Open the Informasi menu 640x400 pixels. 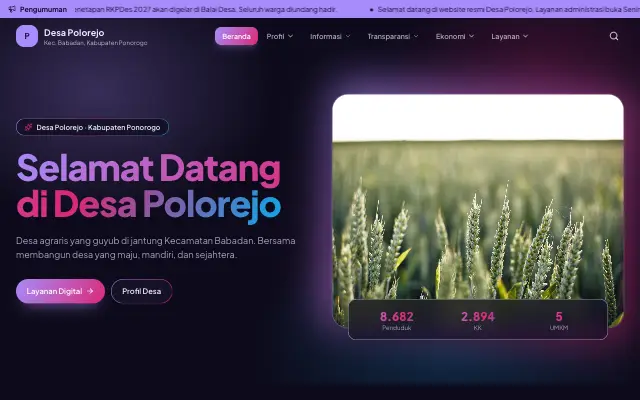[330, 36]
